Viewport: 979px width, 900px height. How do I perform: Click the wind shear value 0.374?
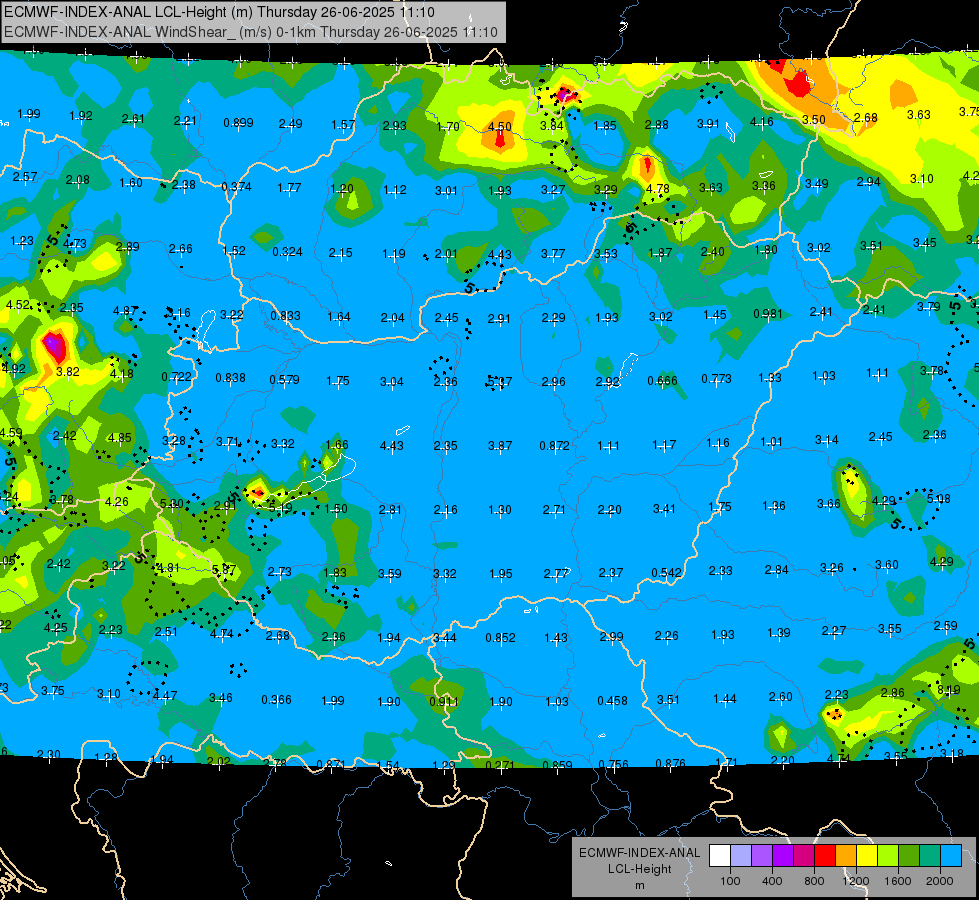point(237,186)
